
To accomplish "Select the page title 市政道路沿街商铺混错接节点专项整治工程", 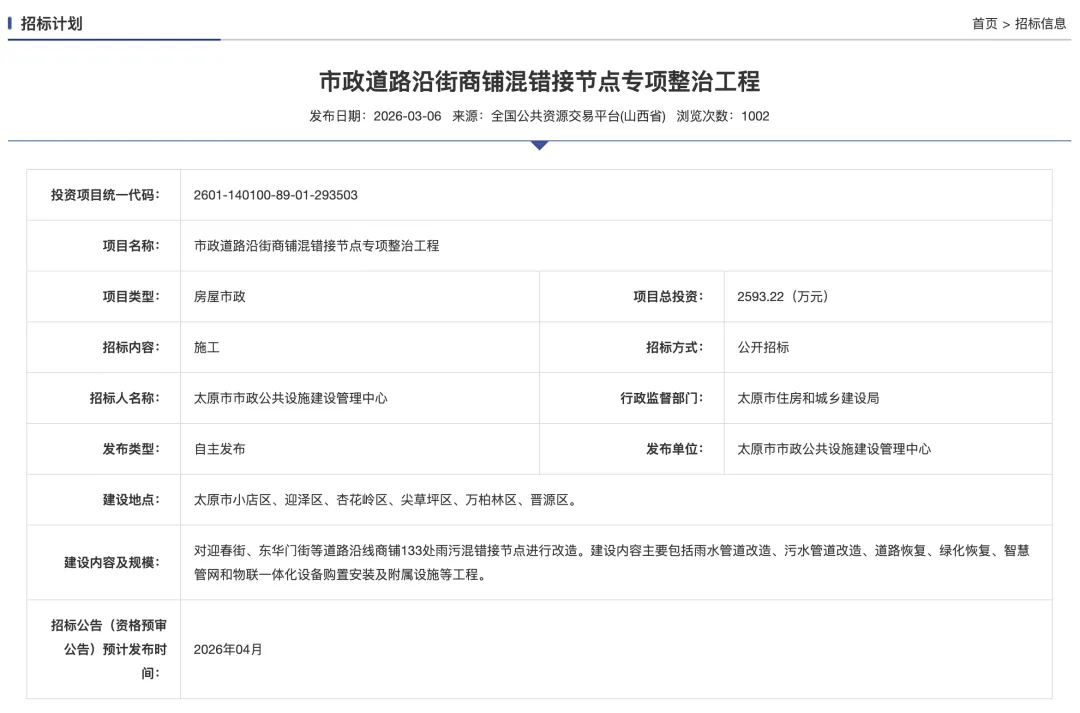I will (x=539, y=81).
